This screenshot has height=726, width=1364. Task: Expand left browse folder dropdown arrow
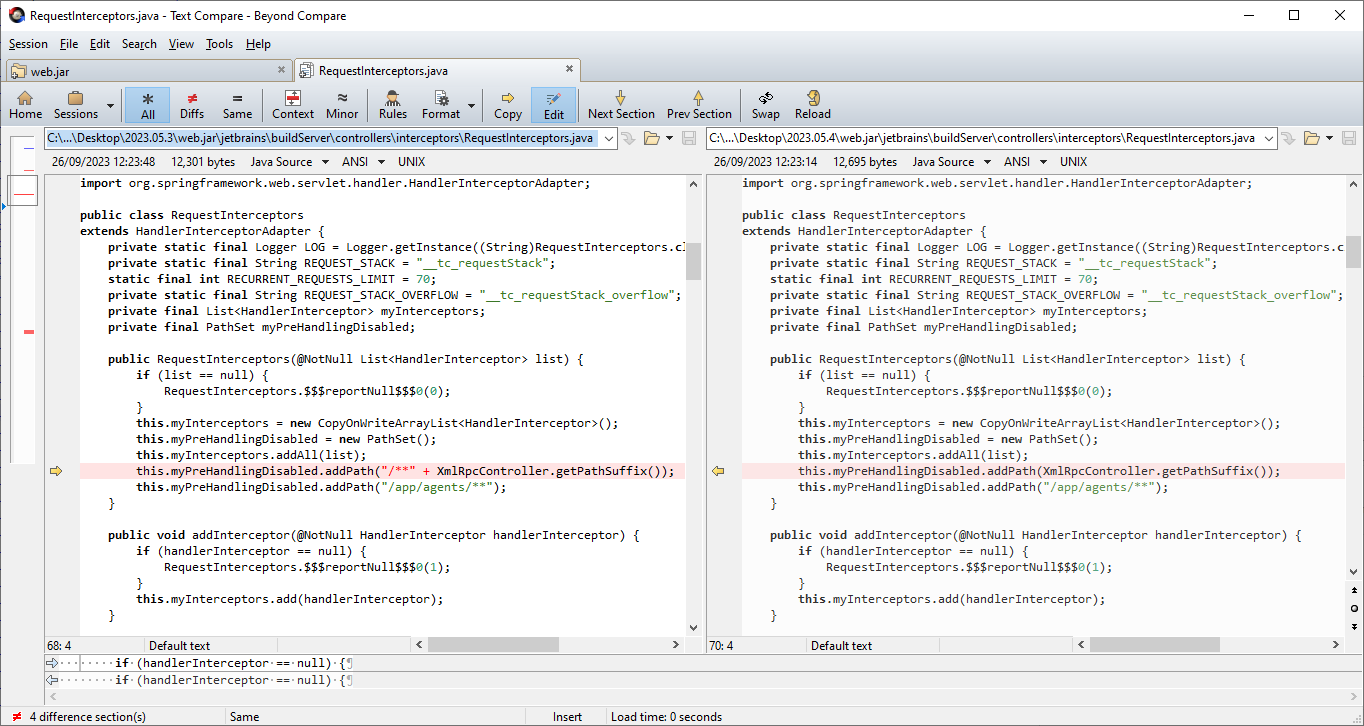(x=669, y=138)
